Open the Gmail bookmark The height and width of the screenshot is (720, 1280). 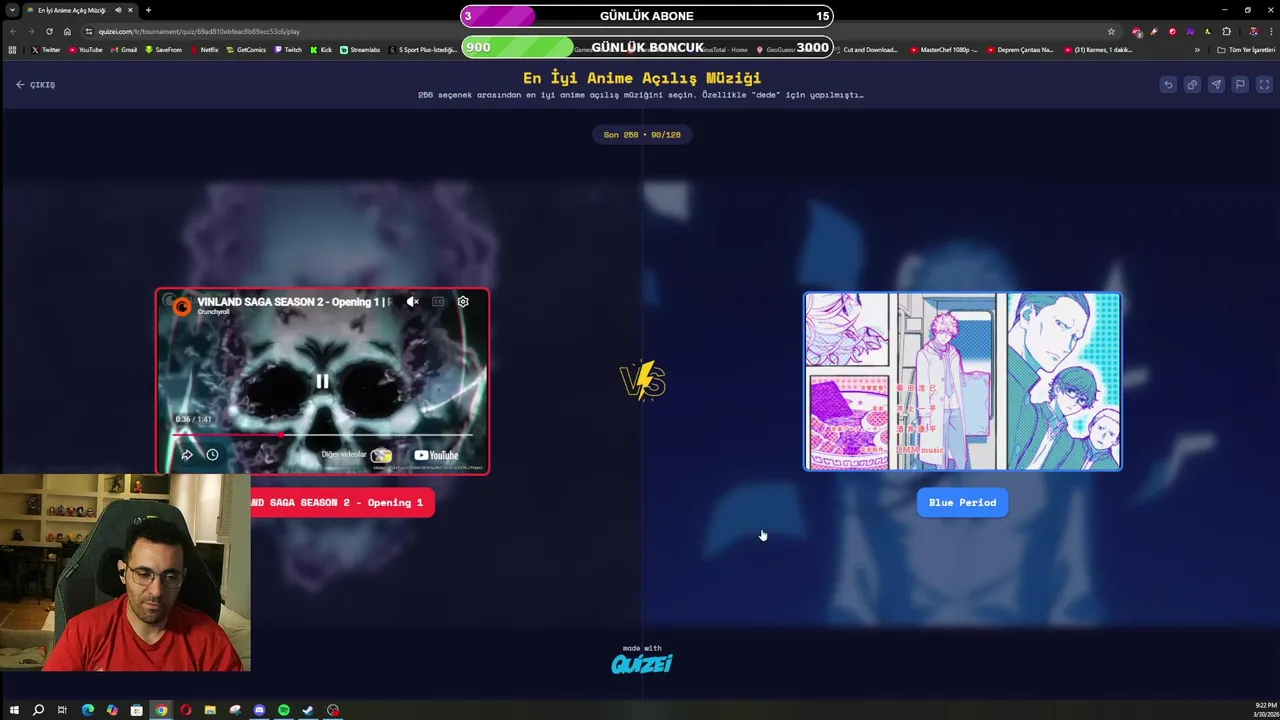point(124,50)
